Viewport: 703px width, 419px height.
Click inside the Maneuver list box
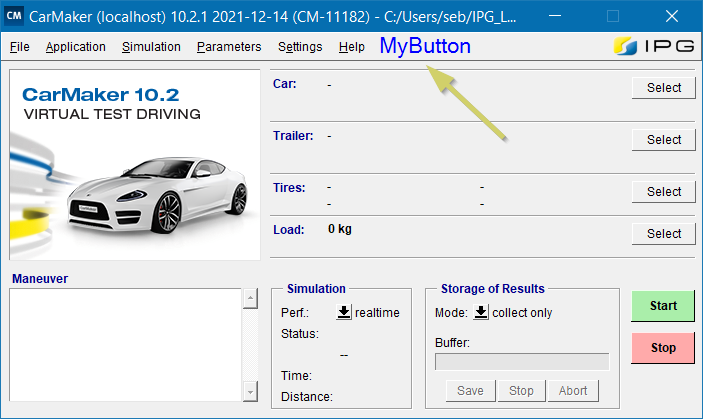pyautogui.click(x=126, y=345)
